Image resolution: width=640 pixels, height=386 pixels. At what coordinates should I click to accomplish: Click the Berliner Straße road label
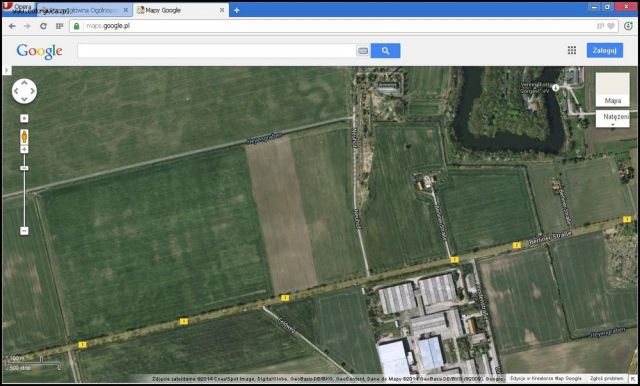550,237
